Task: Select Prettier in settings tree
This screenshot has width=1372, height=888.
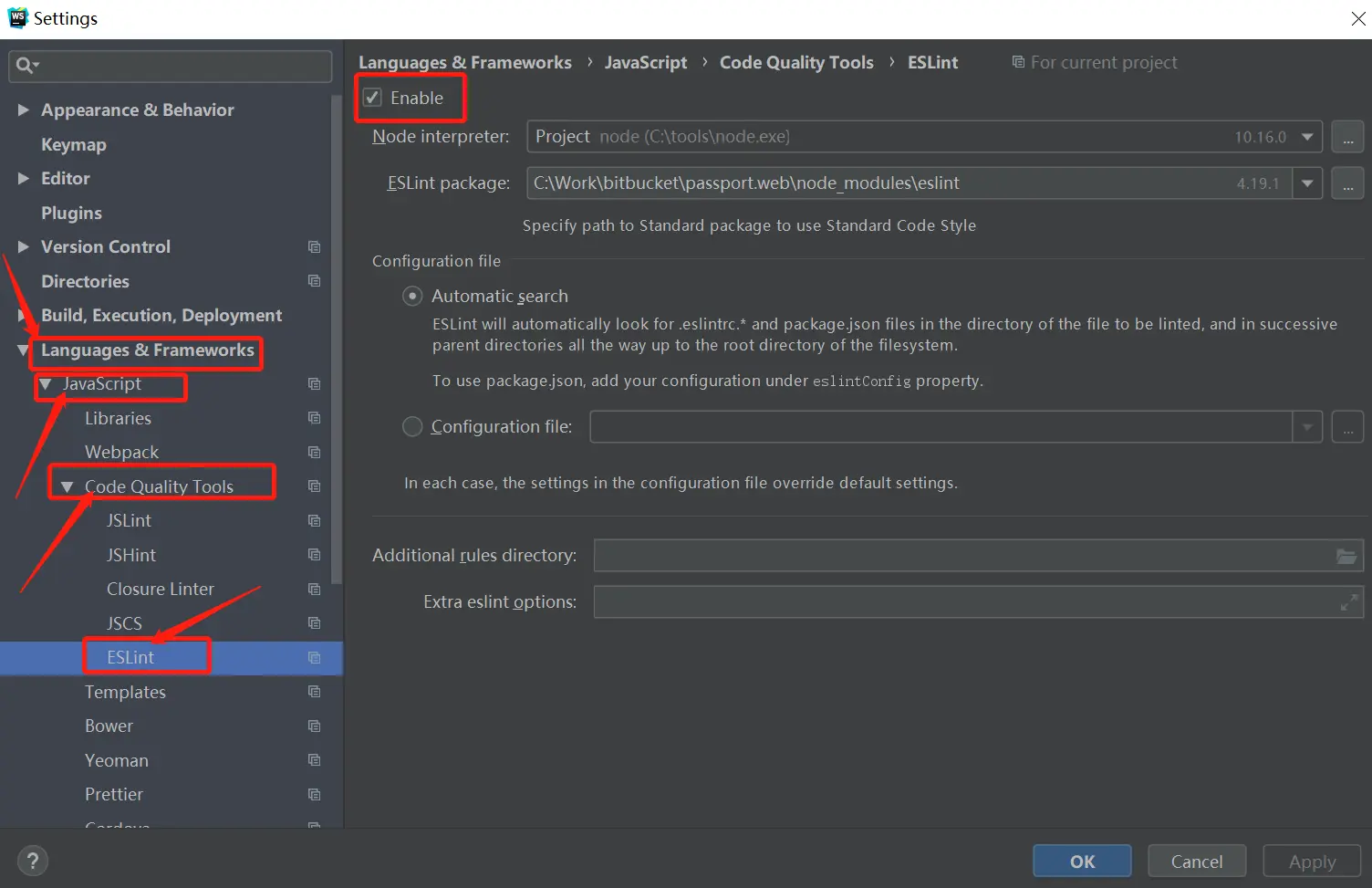Action: 114,794
